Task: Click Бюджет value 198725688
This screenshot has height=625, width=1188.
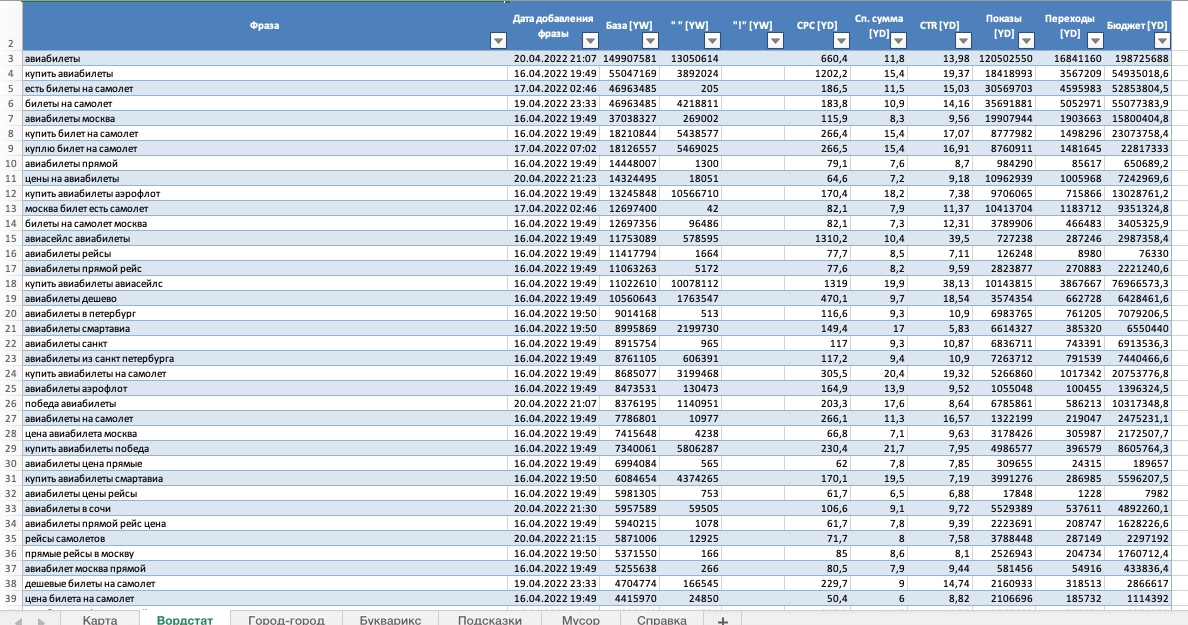Action: coord(1138,58)
